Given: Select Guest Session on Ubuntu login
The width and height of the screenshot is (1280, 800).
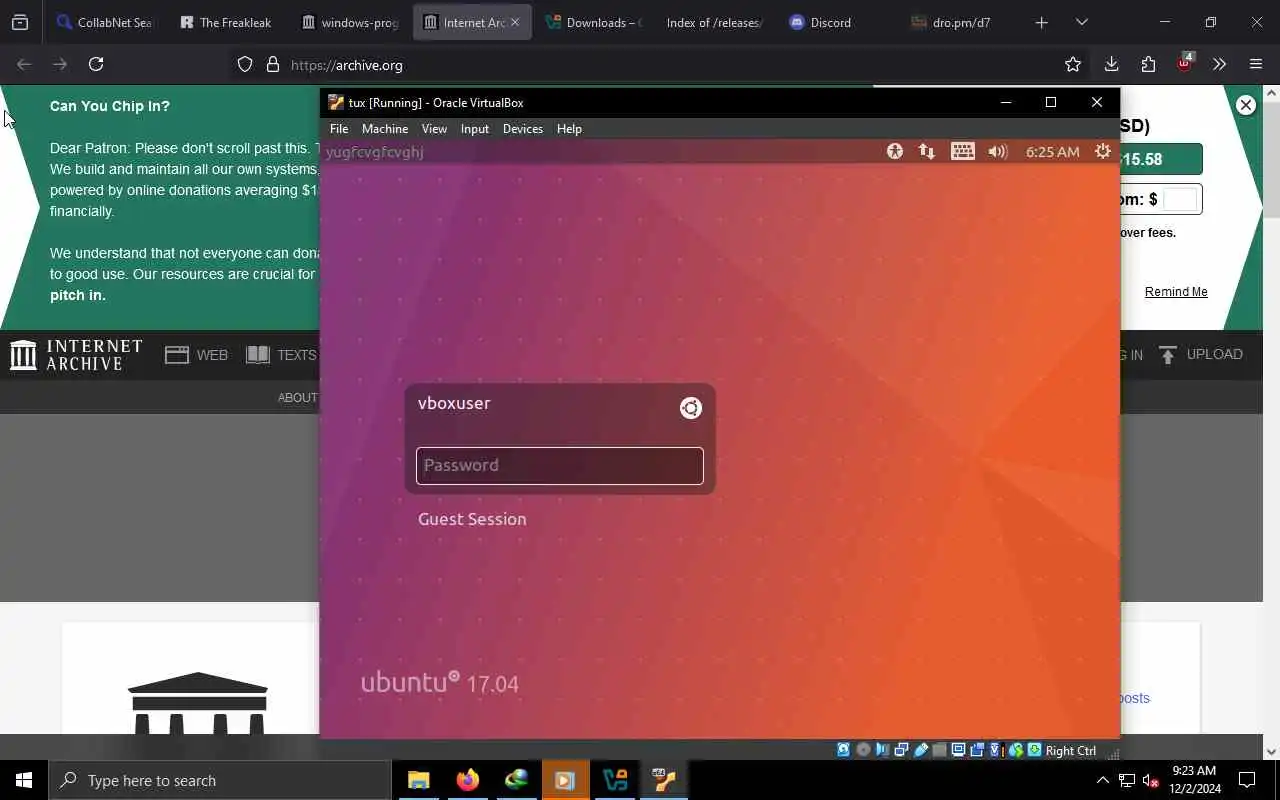Looking at the screenshot, I should tap(472, 519).
